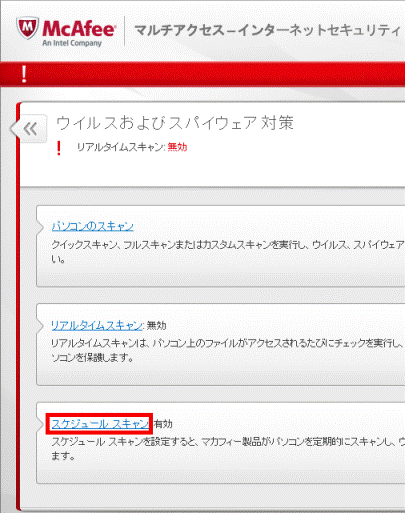Open the リアルタイムスキャン link
405x513 pixels.
pyautogui.click(x=97, y=325)
